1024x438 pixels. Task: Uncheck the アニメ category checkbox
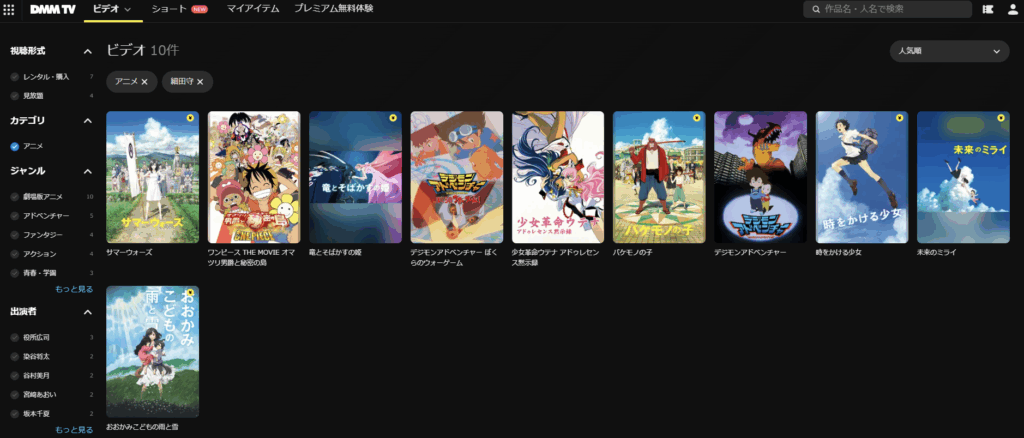click(14, 147)
